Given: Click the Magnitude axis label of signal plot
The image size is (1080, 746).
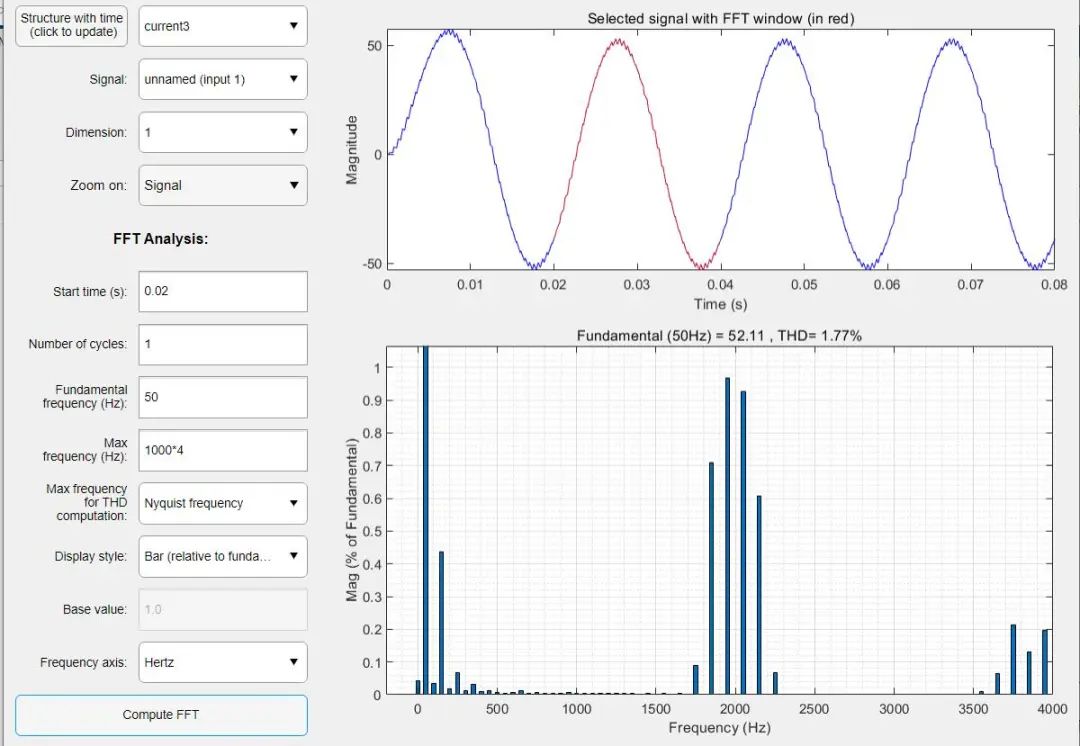Looking at the screenshot, I should click(x=352, y=149).
